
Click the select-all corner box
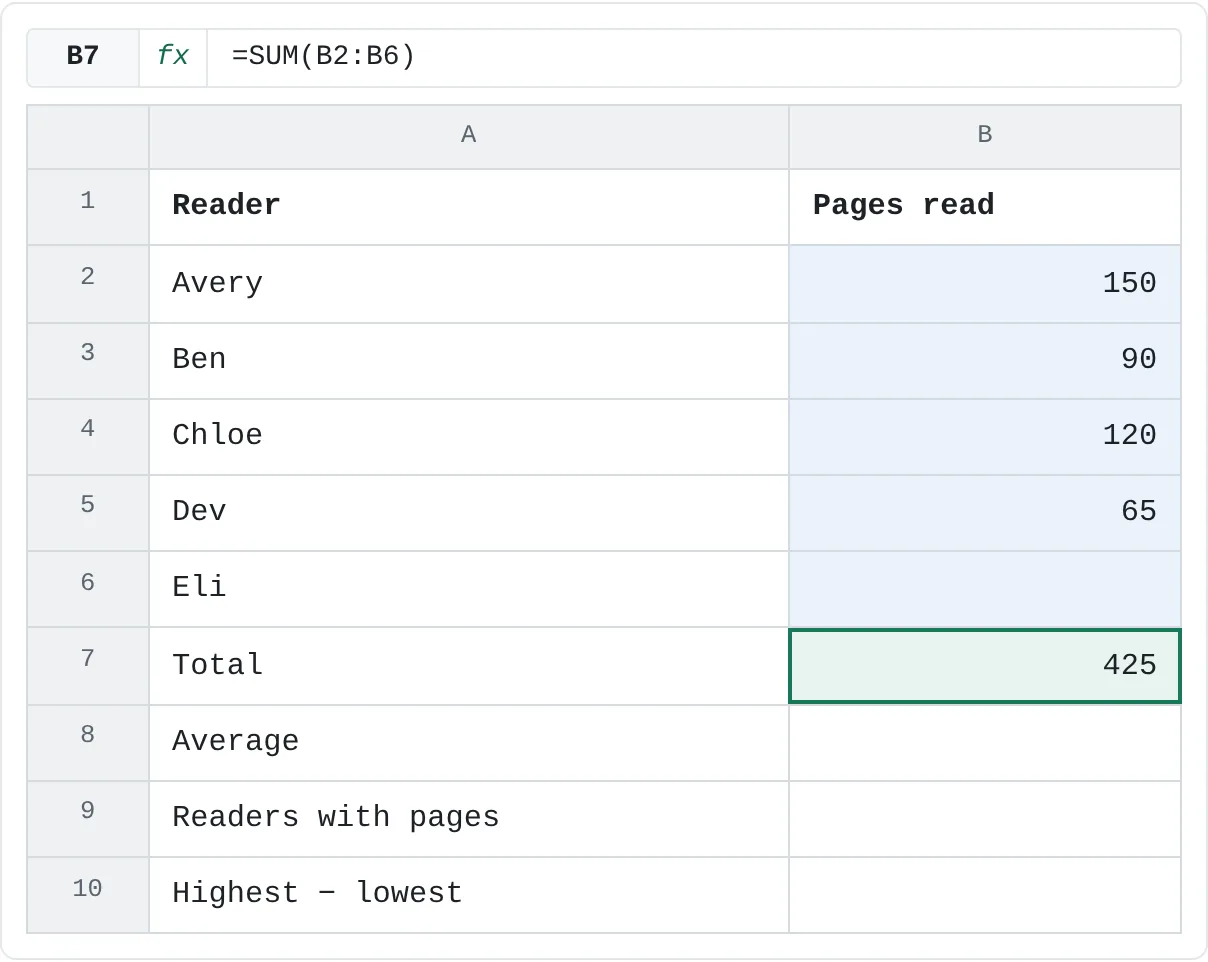pos(88,136)
